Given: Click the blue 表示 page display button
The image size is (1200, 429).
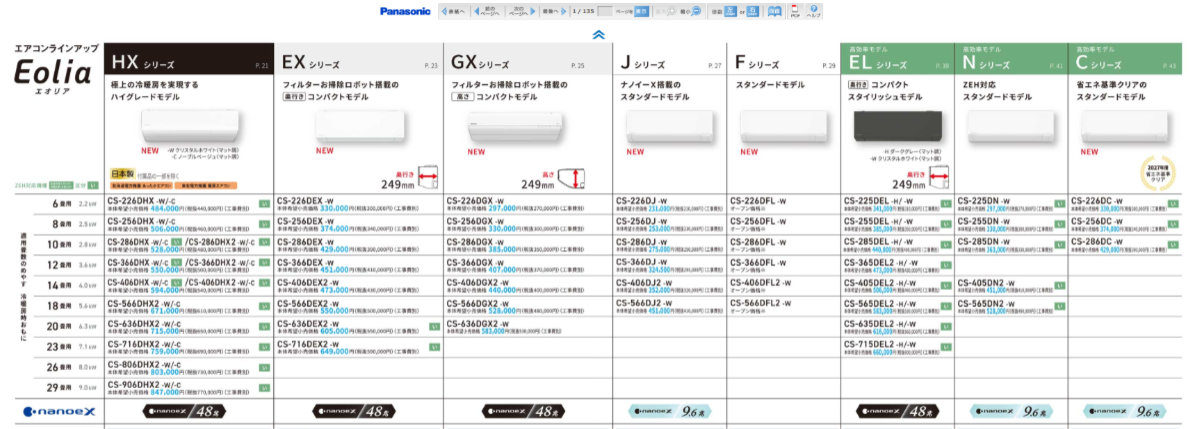Looking at the screenshot, I should pyautogui.click(x=642, y=11).
